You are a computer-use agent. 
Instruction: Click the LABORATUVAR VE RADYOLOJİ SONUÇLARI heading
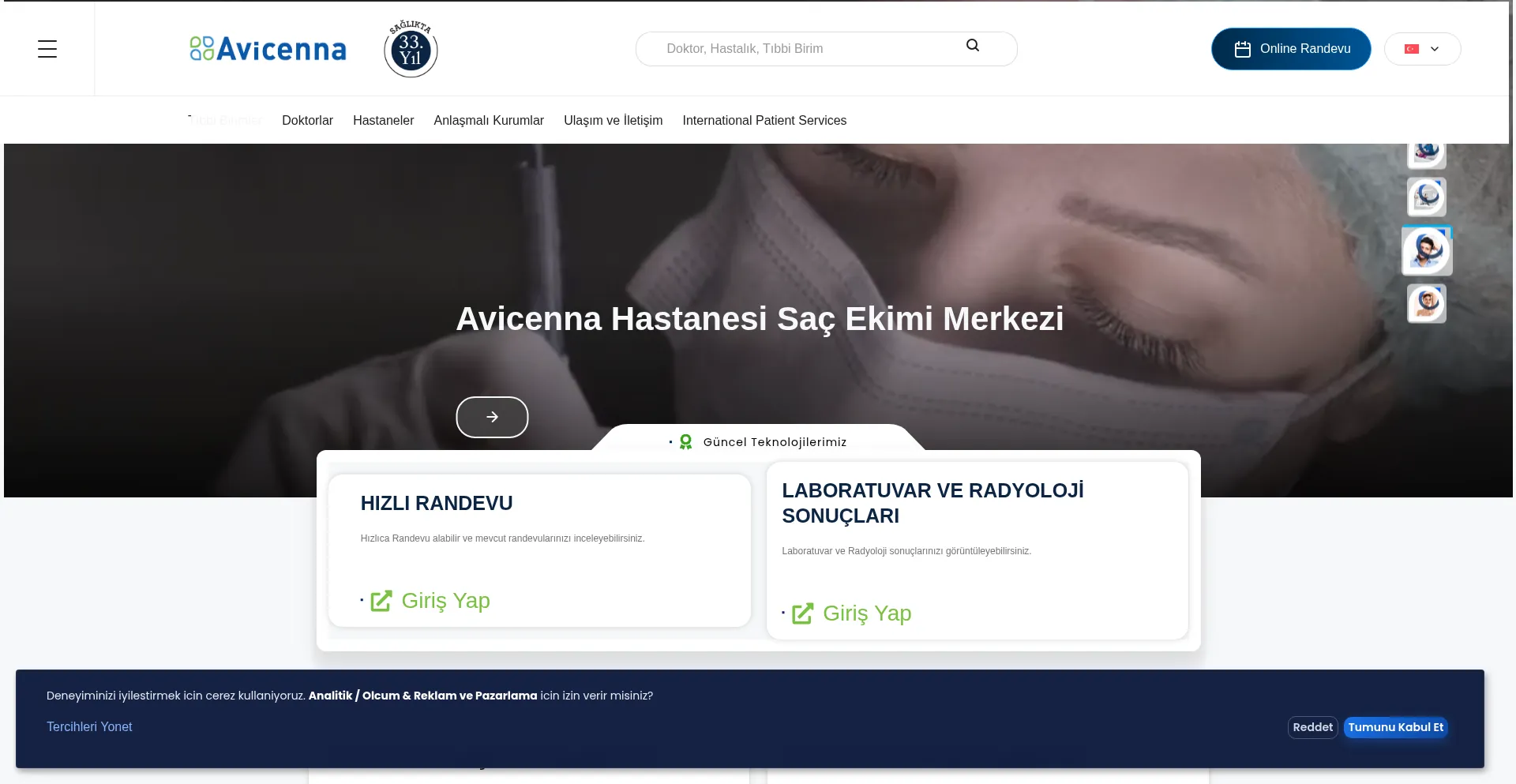coord(932,503)
